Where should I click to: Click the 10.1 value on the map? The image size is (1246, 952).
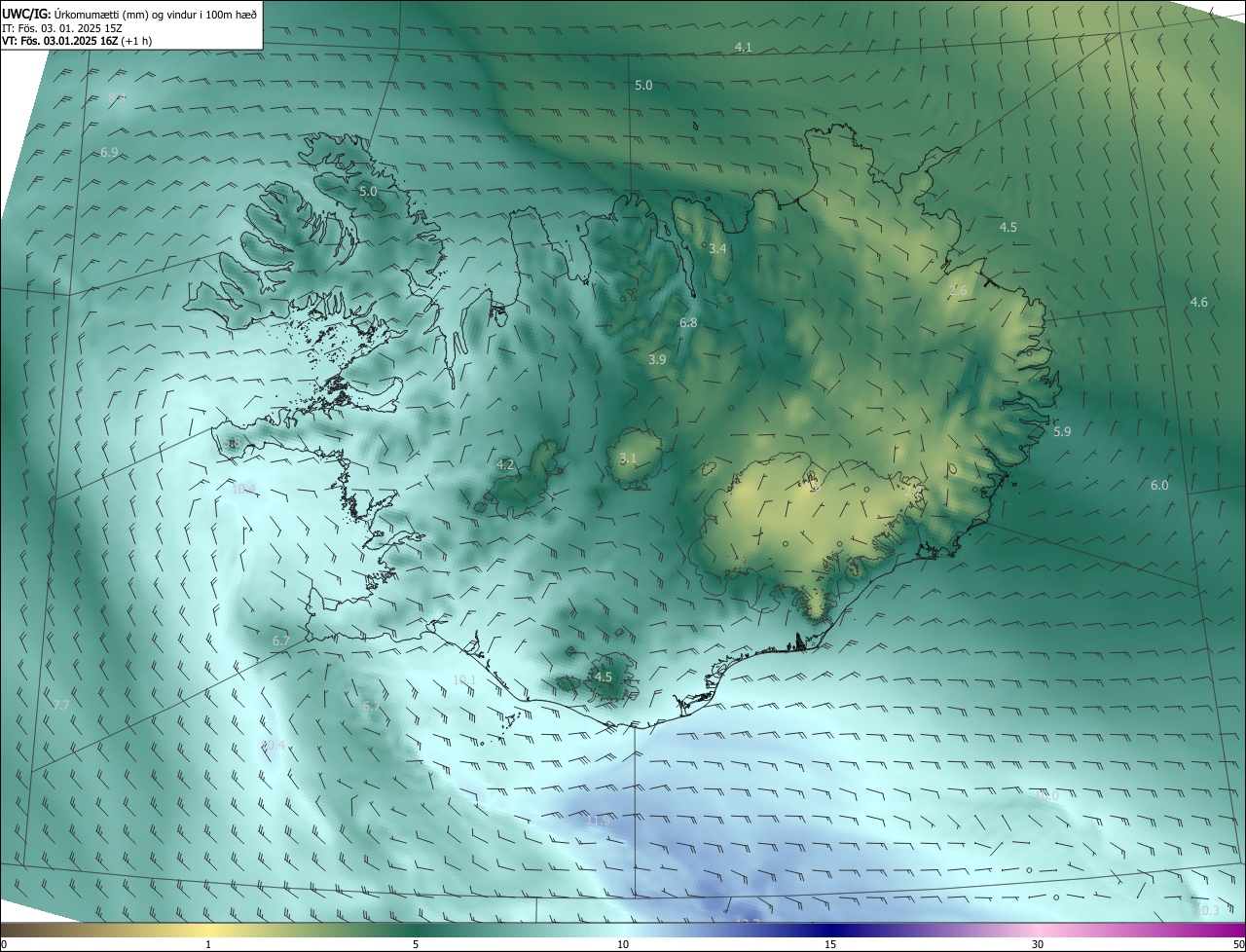(x=464, y=679)
